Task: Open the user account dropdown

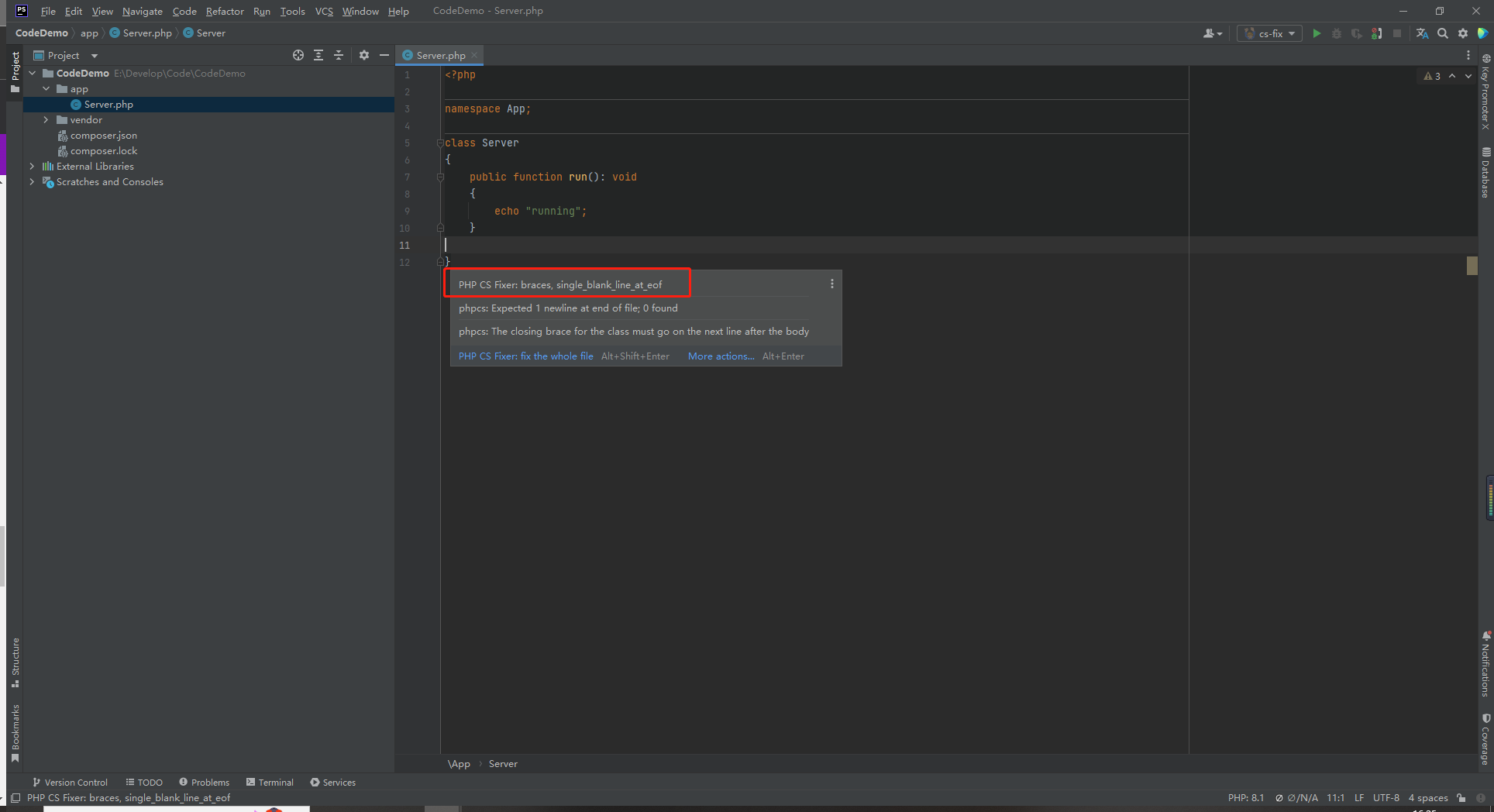Action: pos(1212,33)
